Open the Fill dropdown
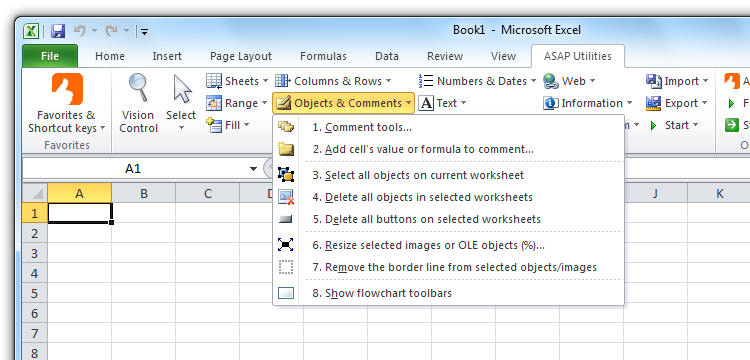This screenshot has width=750, height=360. pos(228,125)
